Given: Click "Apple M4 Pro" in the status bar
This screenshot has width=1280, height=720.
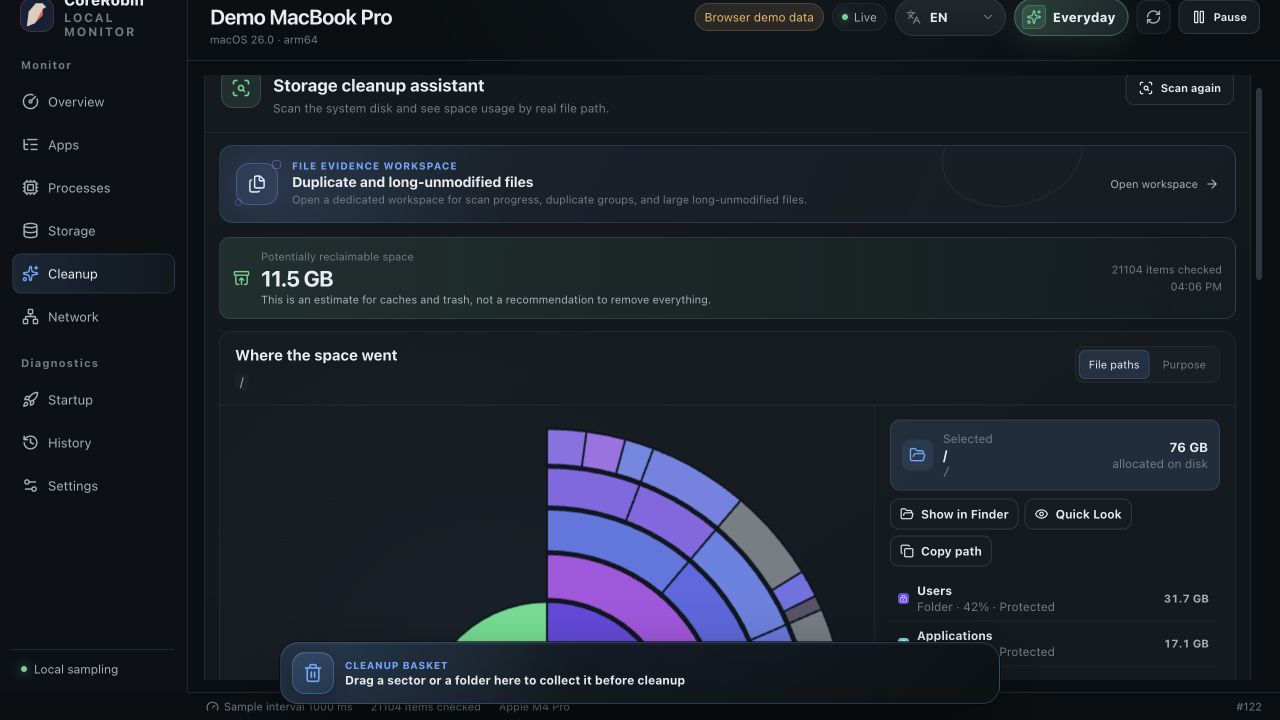Looking at the screenshot, I should coord(534,707).
